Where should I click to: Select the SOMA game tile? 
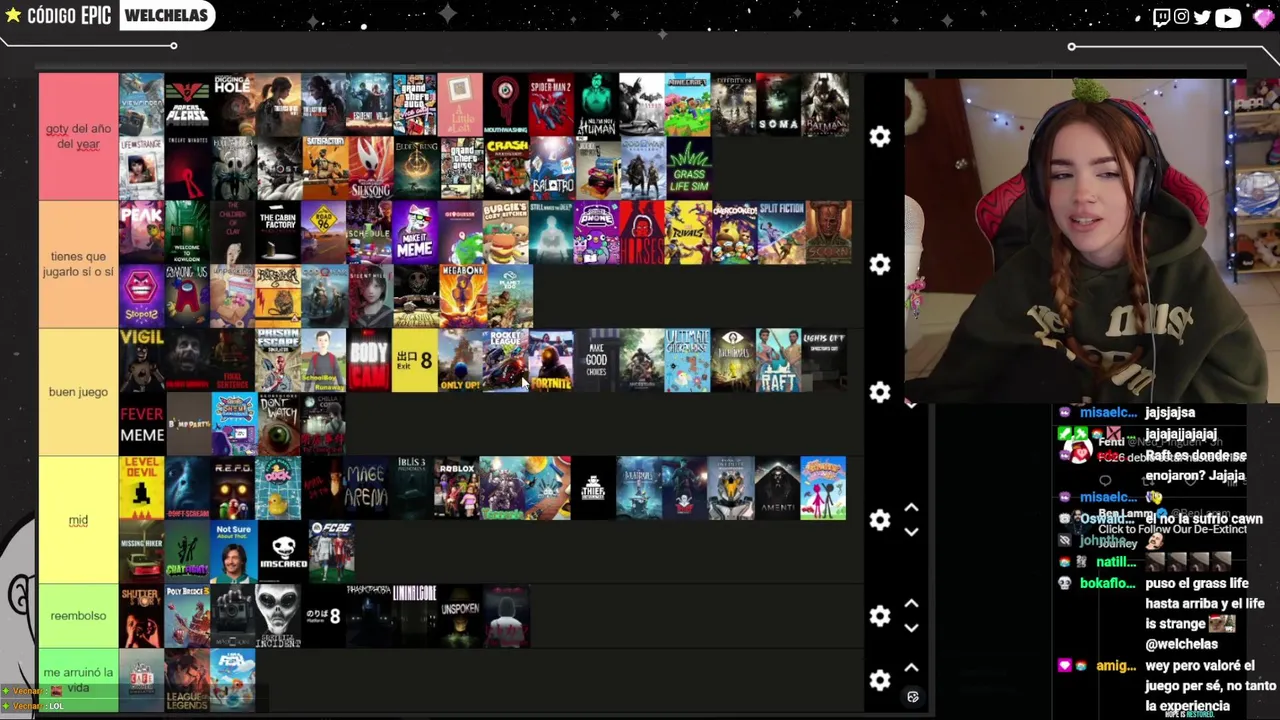(778, 104)
